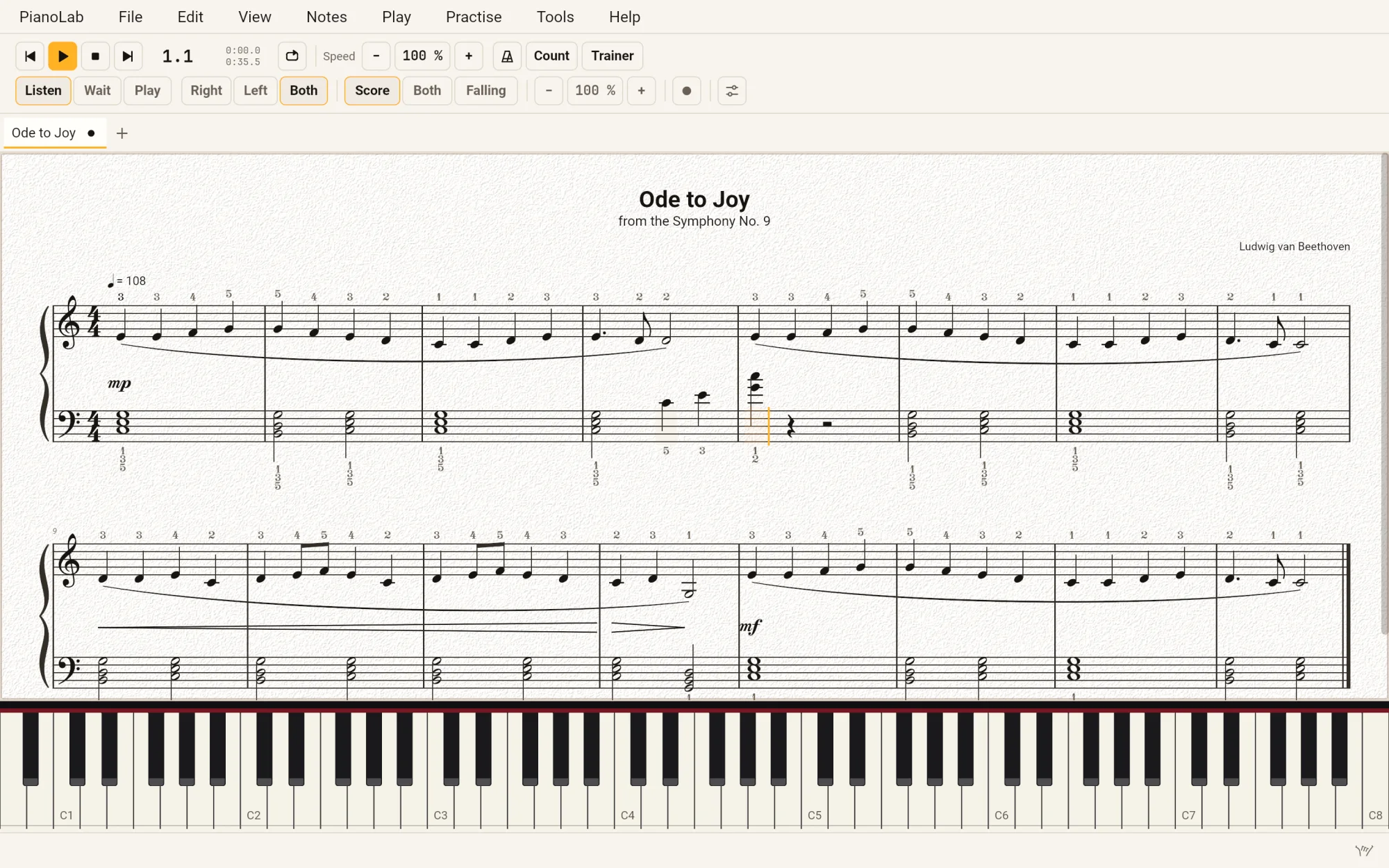Click the MIDI input icon in the status bar
The image size is (1389, 868).
click(1364, 851)
